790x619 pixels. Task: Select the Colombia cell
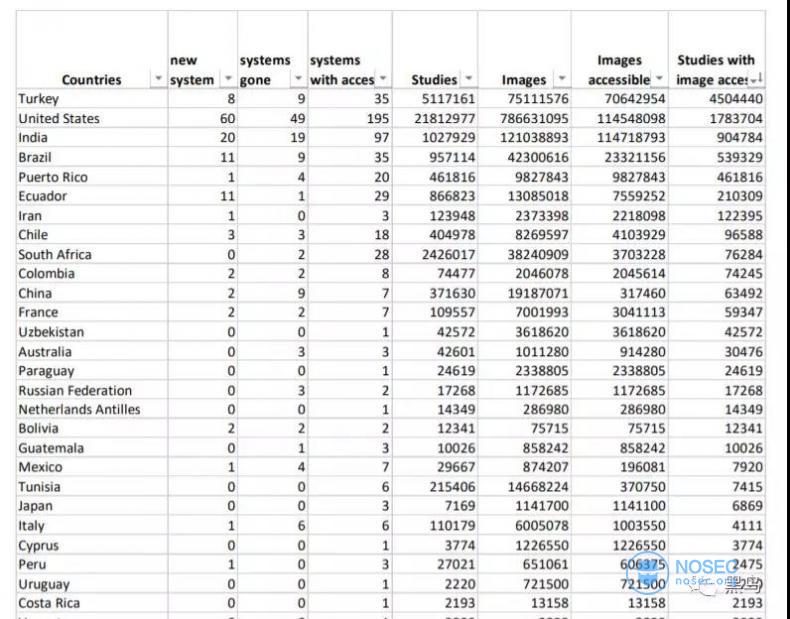point(92,273)
